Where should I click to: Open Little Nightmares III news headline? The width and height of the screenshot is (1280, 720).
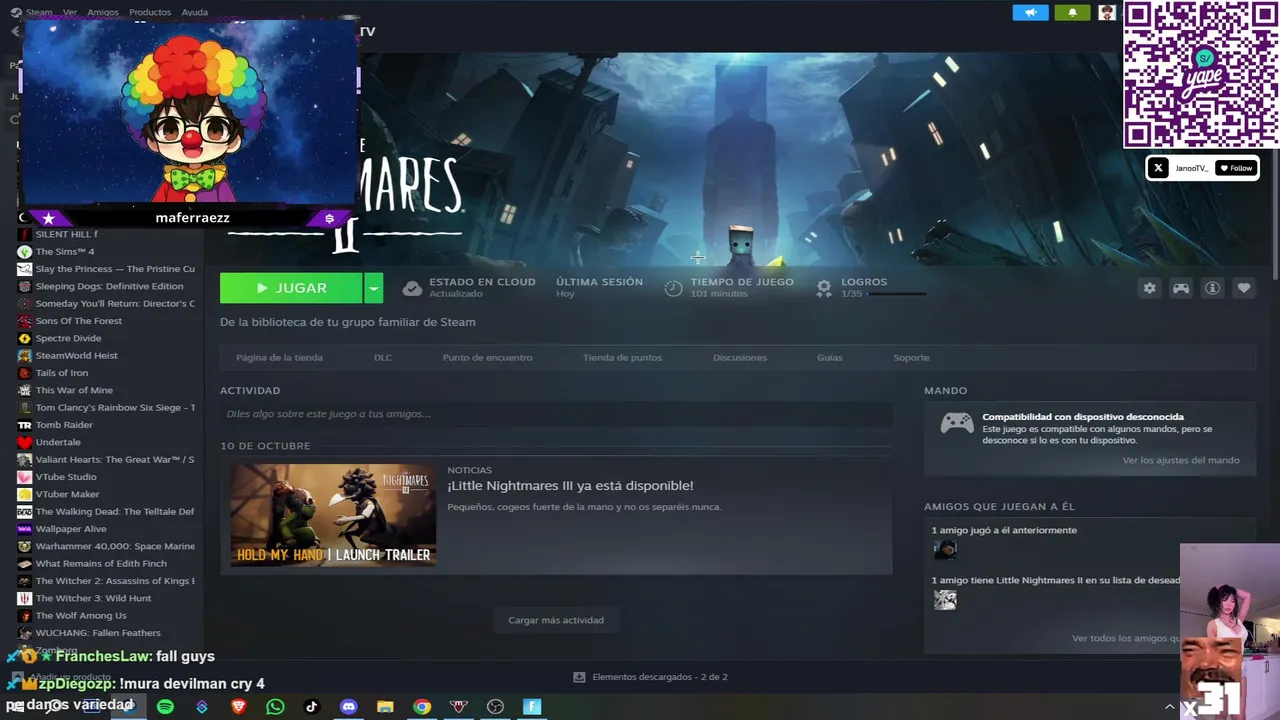[x=570, y=486]
